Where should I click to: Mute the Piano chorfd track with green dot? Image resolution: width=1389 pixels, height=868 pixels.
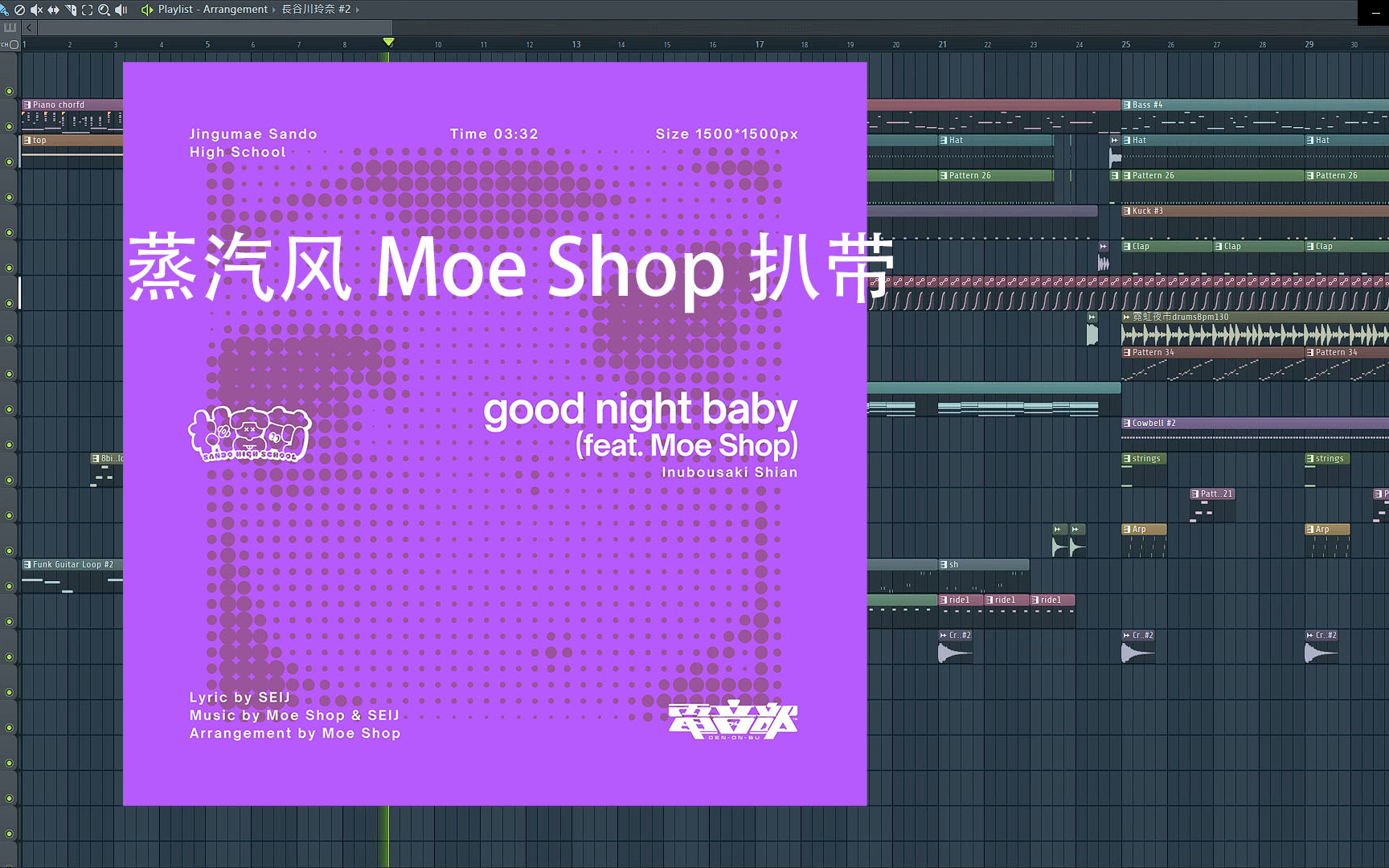coord(10,126)
